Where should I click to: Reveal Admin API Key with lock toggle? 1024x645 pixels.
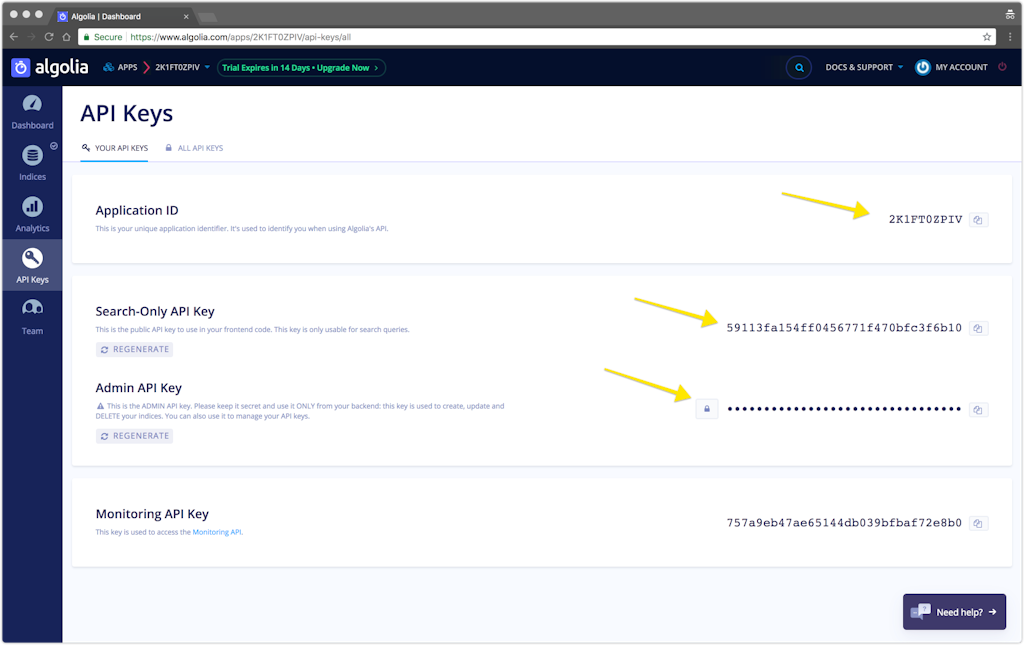[x=707, y=409]
